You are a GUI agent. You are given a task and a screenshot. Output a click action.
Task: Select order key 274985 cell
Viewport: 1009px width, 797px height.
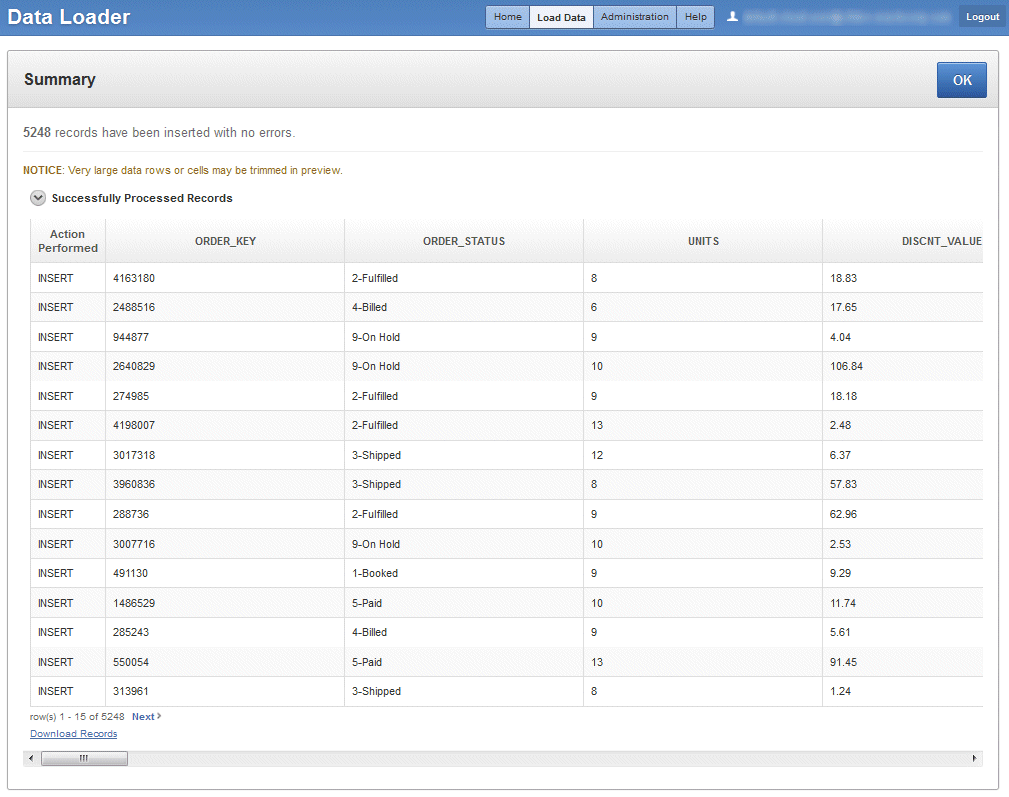pos(225,396)
